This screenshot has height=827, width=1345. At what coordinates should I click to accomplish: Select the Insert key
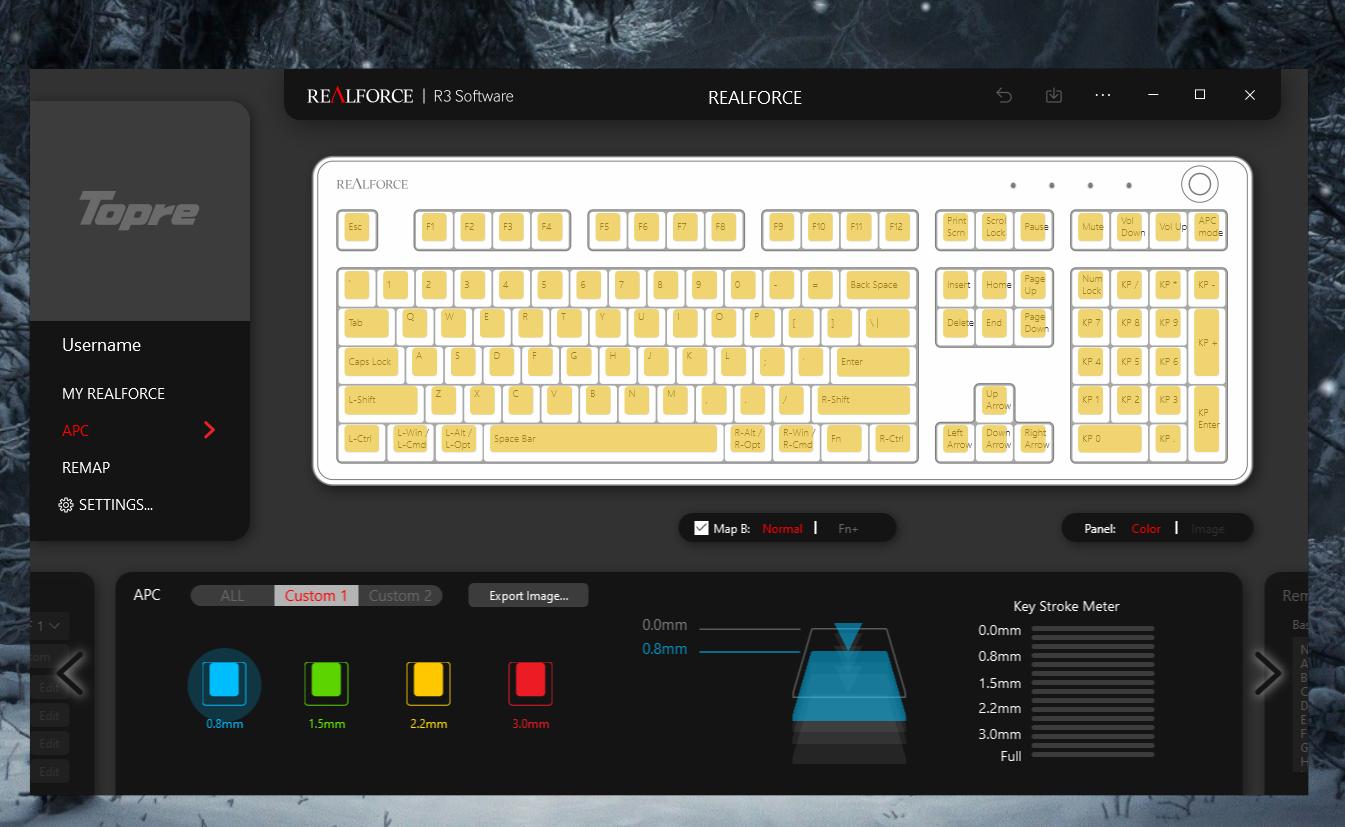click(957, 285)
